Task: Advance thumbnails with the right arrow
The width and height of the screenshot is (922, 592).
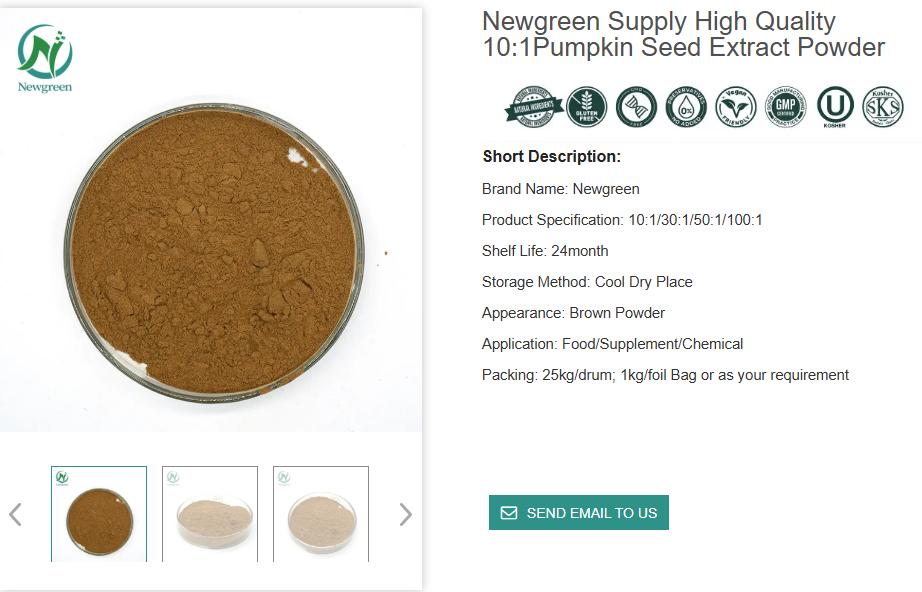Action: click(405, 514)
